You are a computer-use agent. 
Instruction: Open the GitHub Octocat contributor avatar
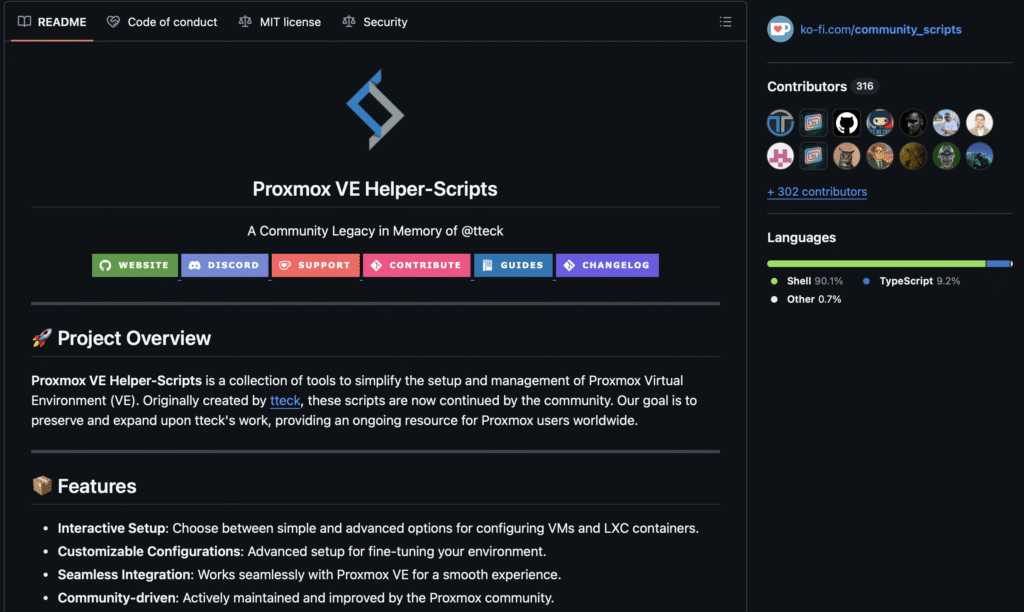846,123
